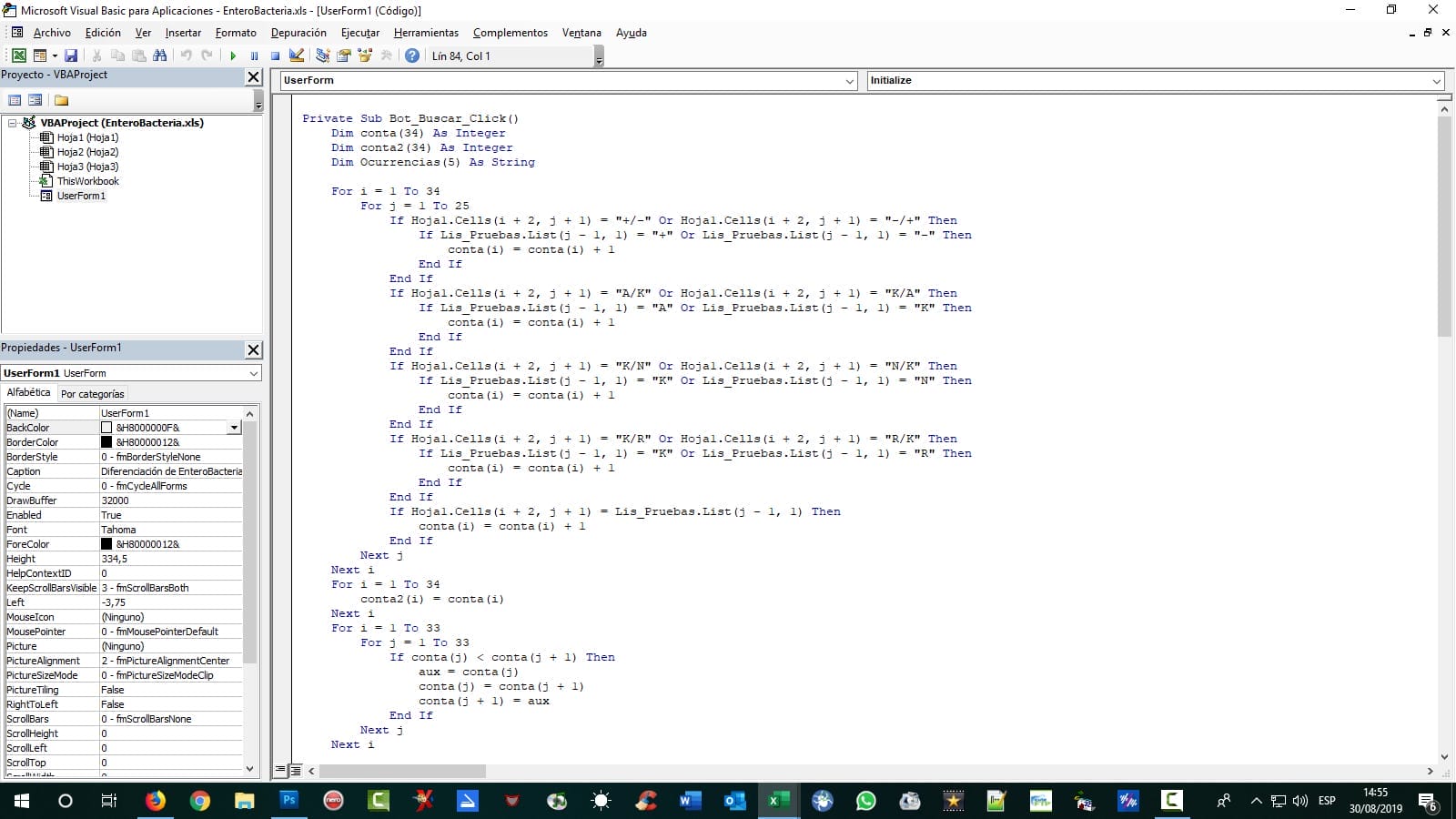This screenshot has width=1456, height=819.
Task: Stop execution using the Reset icon
Action: tap(276, 56)
